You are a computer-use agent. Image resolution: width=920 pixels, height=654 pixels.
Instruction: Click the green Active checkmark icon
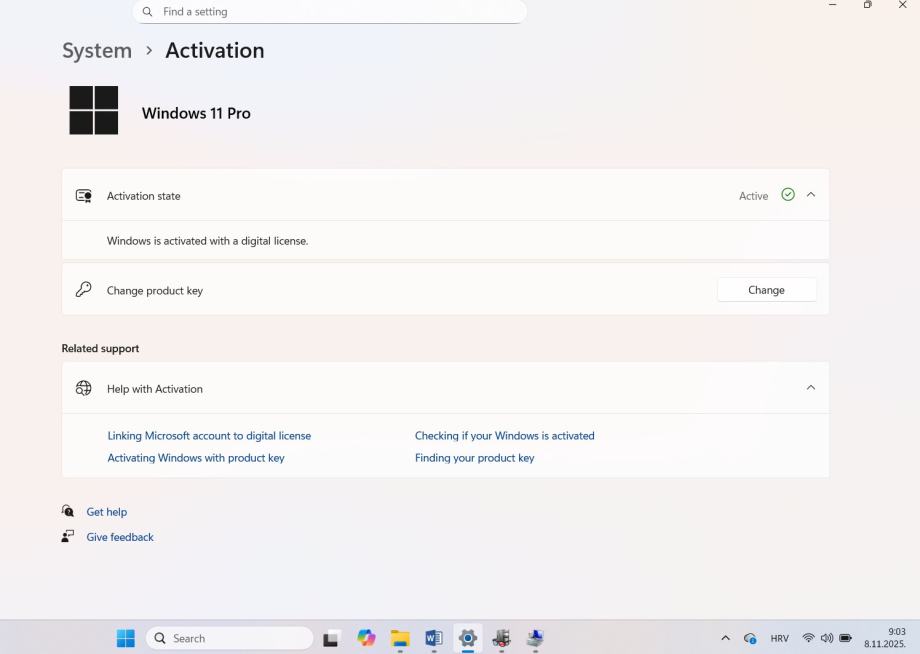(x=788, y=195)
